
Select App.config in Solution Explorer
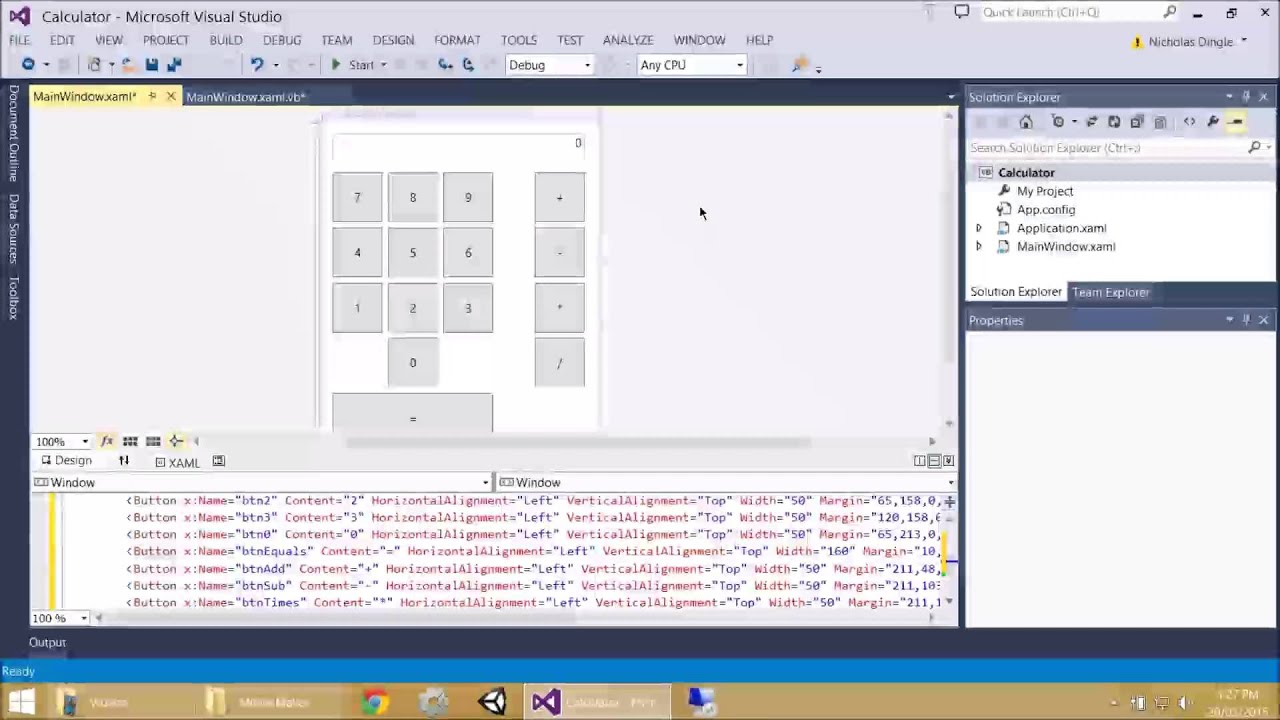1046,209
